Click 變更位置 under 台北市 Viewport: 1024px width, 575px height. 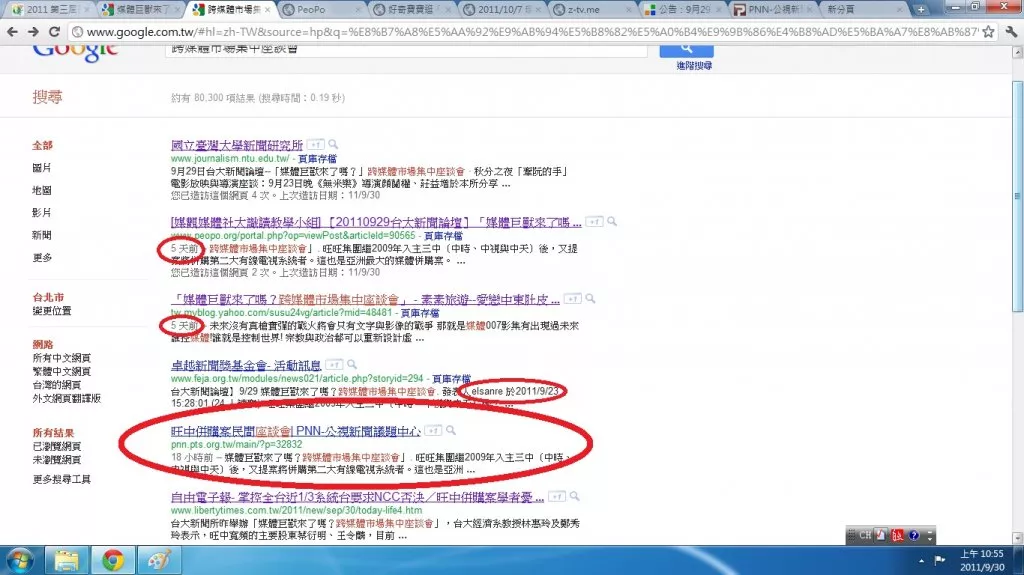(x=52, y=310)
